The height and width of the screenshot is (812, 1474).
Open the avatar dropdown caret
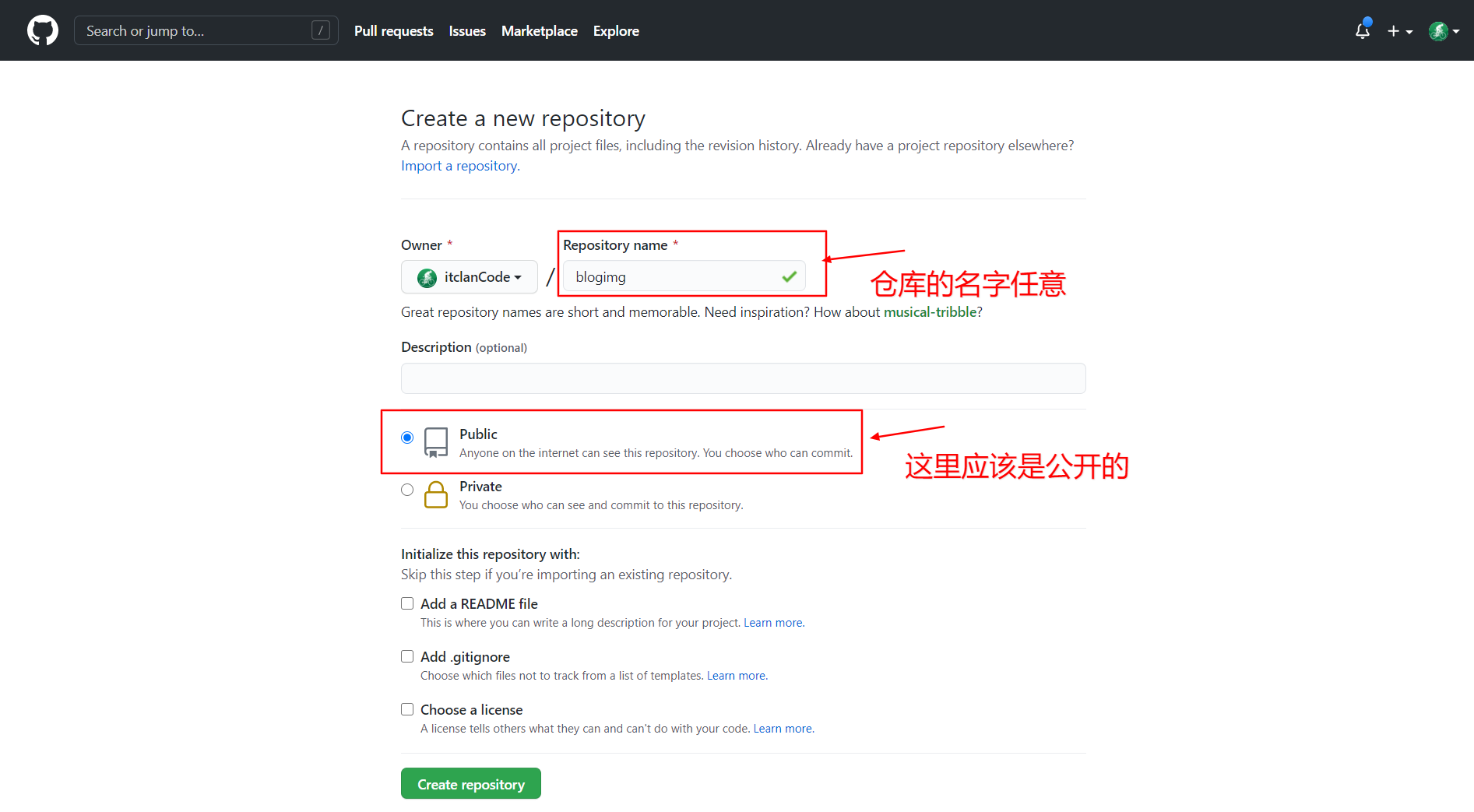[x=1456, y=31]
